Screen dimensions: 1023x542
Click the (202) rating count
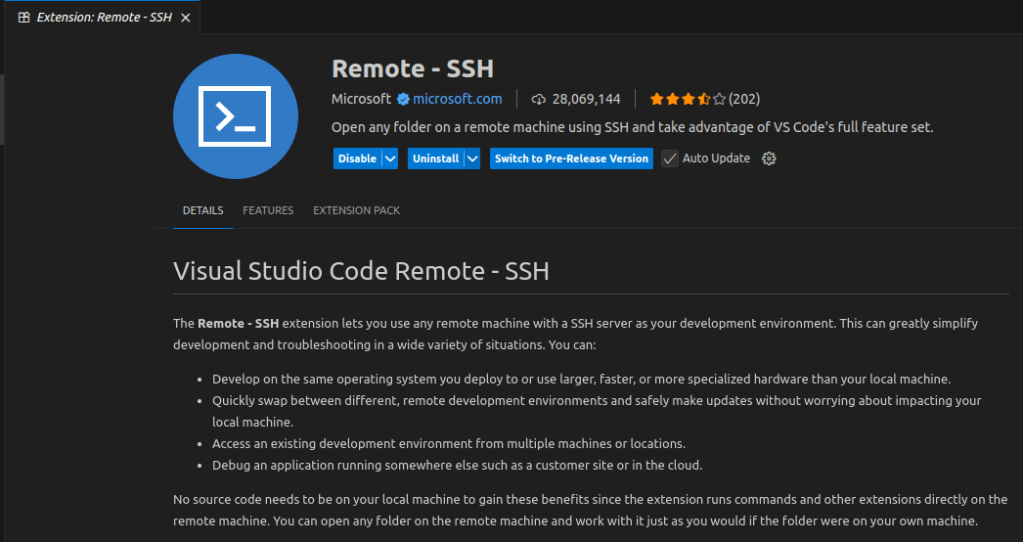point(744,99)
